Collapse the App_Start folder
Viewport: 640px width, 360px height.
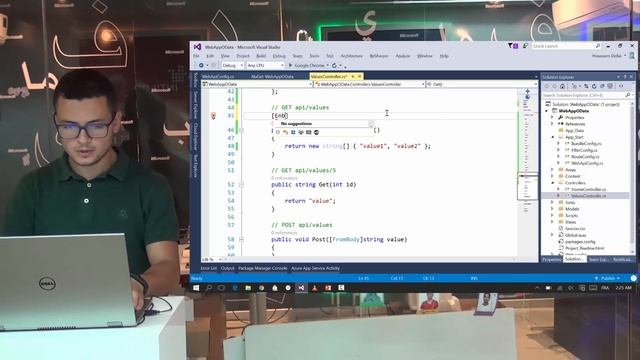553,137
